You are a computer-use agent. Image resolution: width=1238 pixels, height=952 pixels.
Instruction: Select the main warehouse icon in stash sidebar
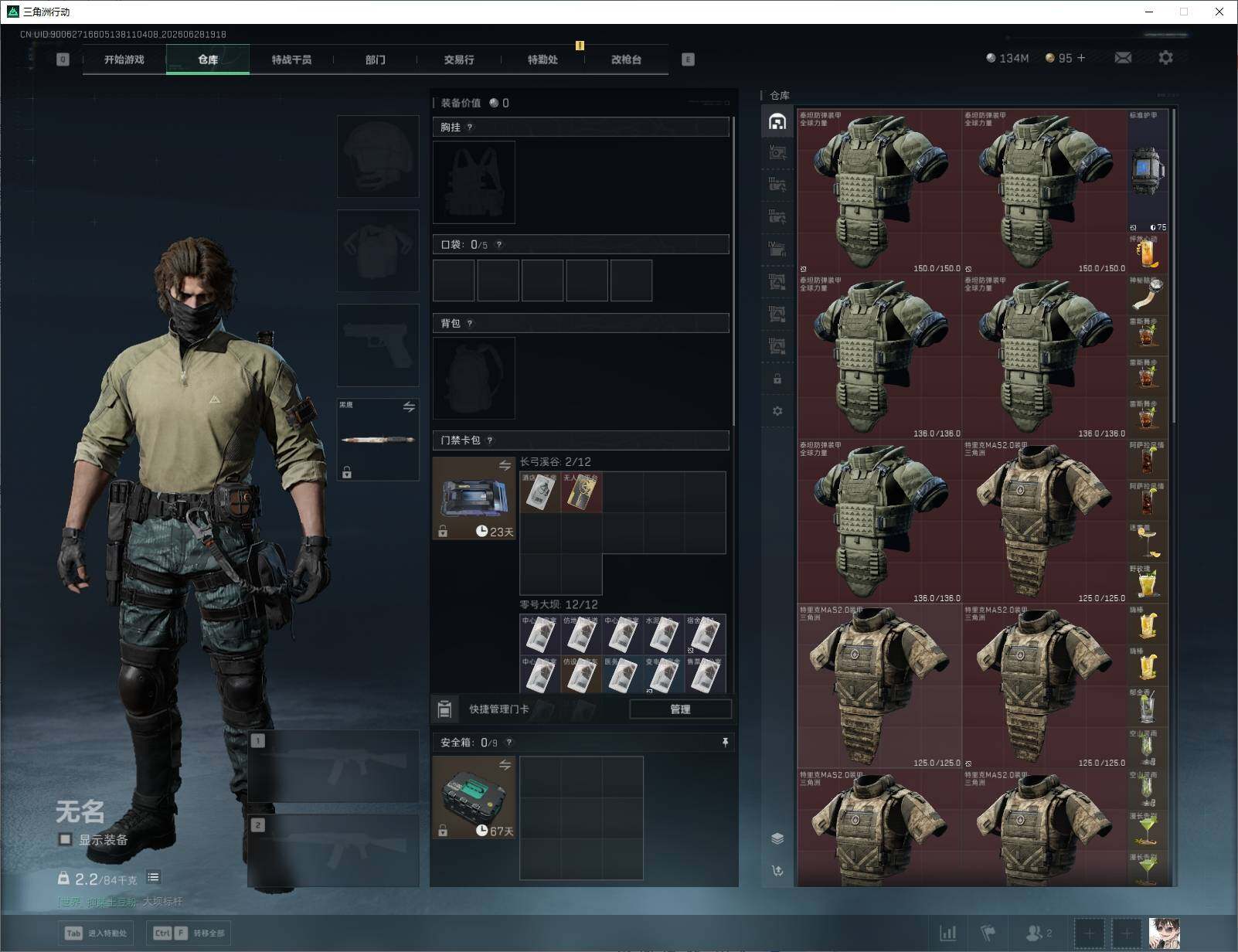(x=777, y=121)
